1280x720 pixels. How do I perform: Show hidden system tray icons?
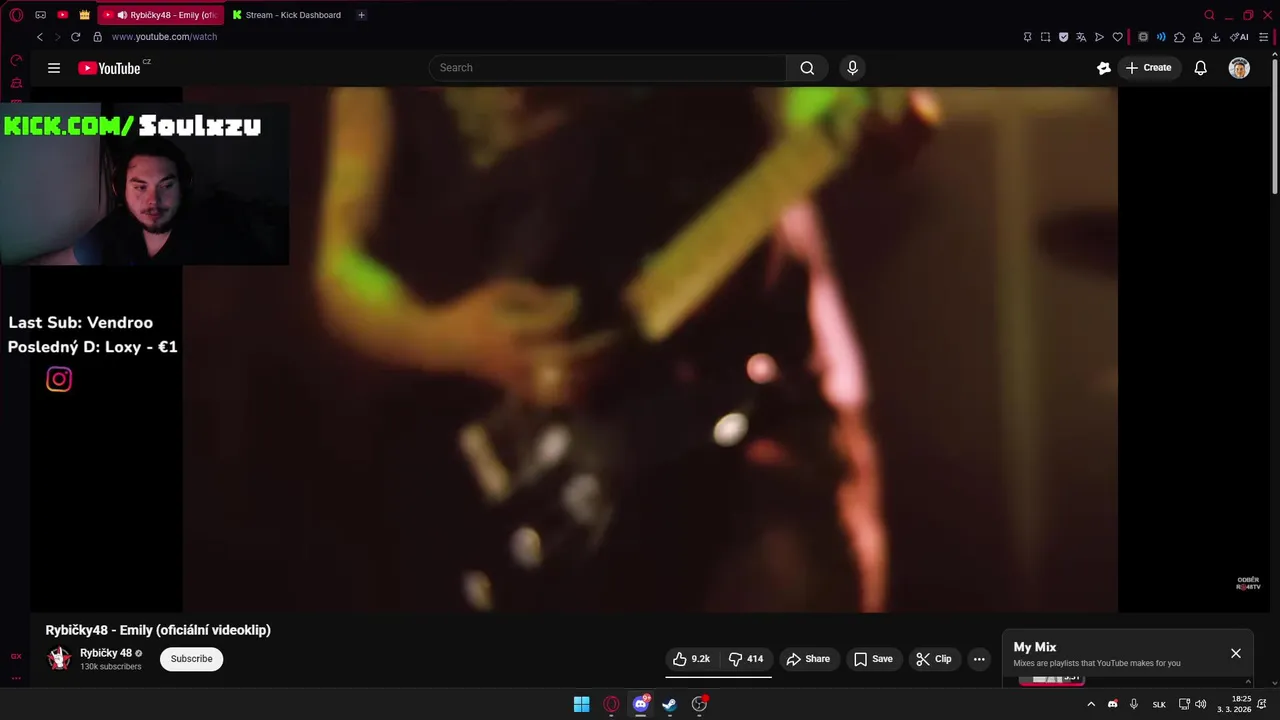point(1091,704)
